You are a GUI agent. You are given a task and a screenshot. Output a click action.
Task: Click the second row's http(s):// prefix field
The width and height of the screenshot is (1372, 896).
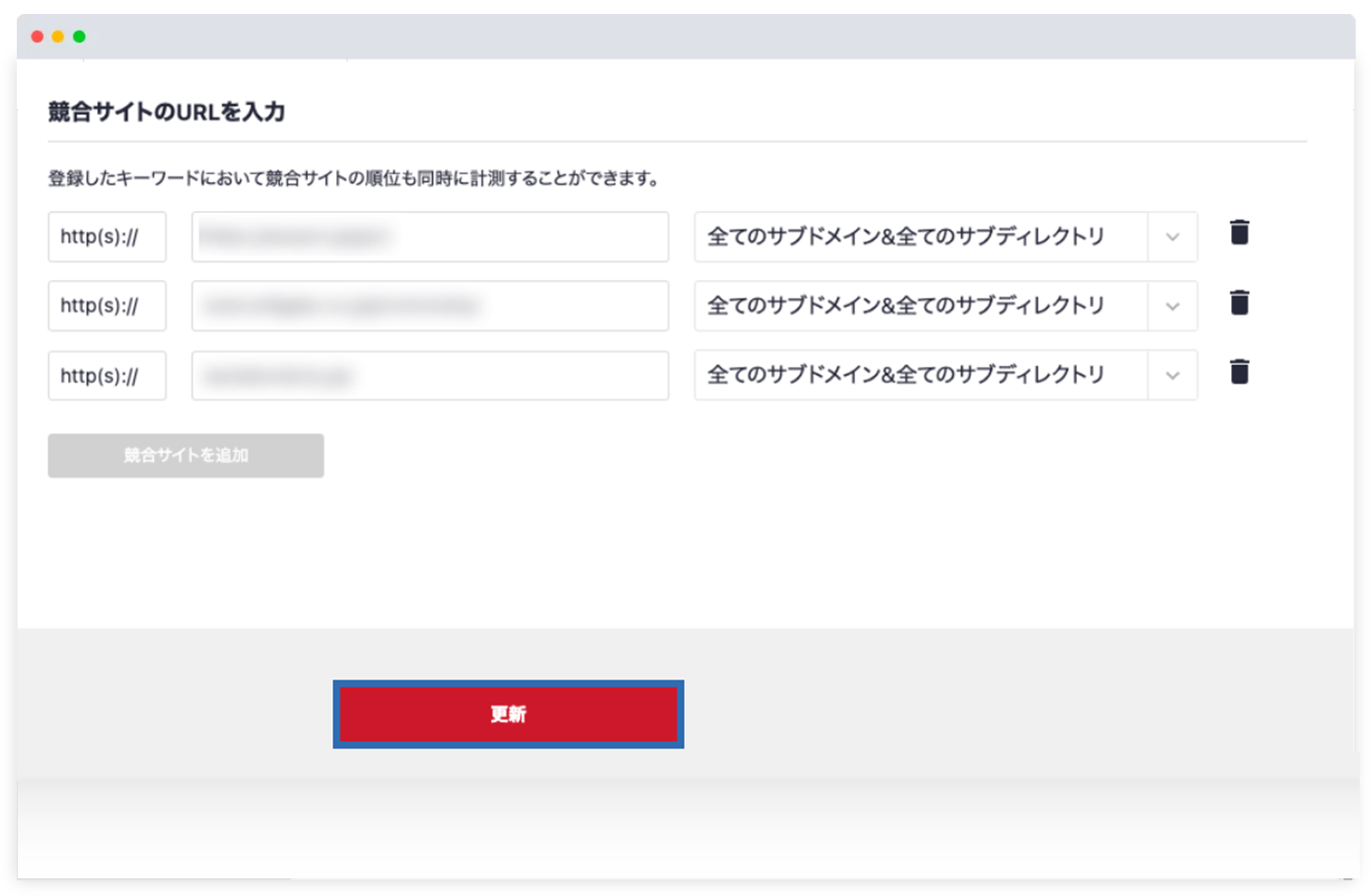(x=106, y=306)
